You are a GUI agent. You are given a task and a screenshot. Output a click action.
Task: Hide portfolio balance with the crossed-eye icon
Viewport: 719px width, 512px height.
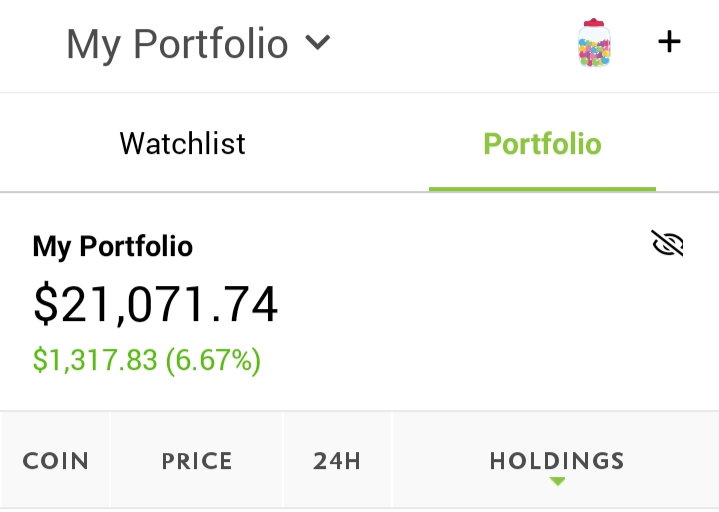(x=667, y=243)
